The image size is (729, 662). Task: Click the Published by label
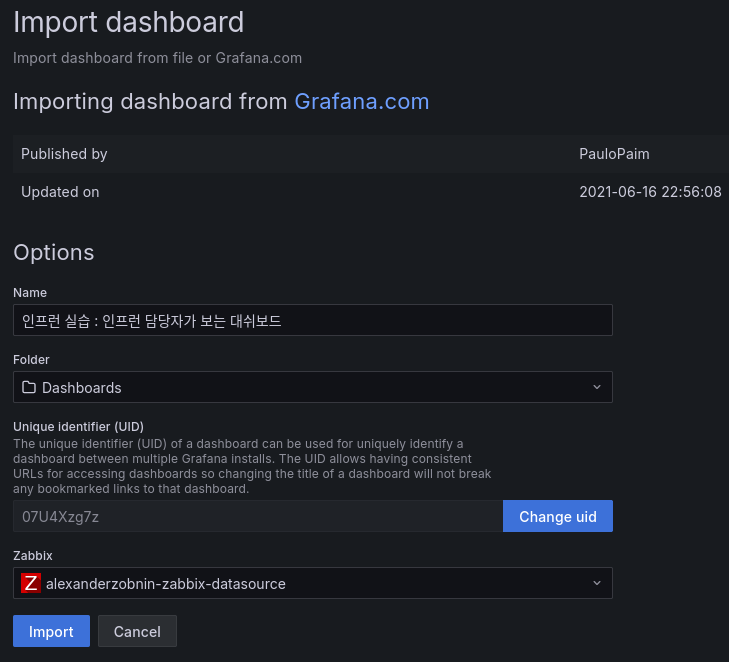[x=64, y=154]
